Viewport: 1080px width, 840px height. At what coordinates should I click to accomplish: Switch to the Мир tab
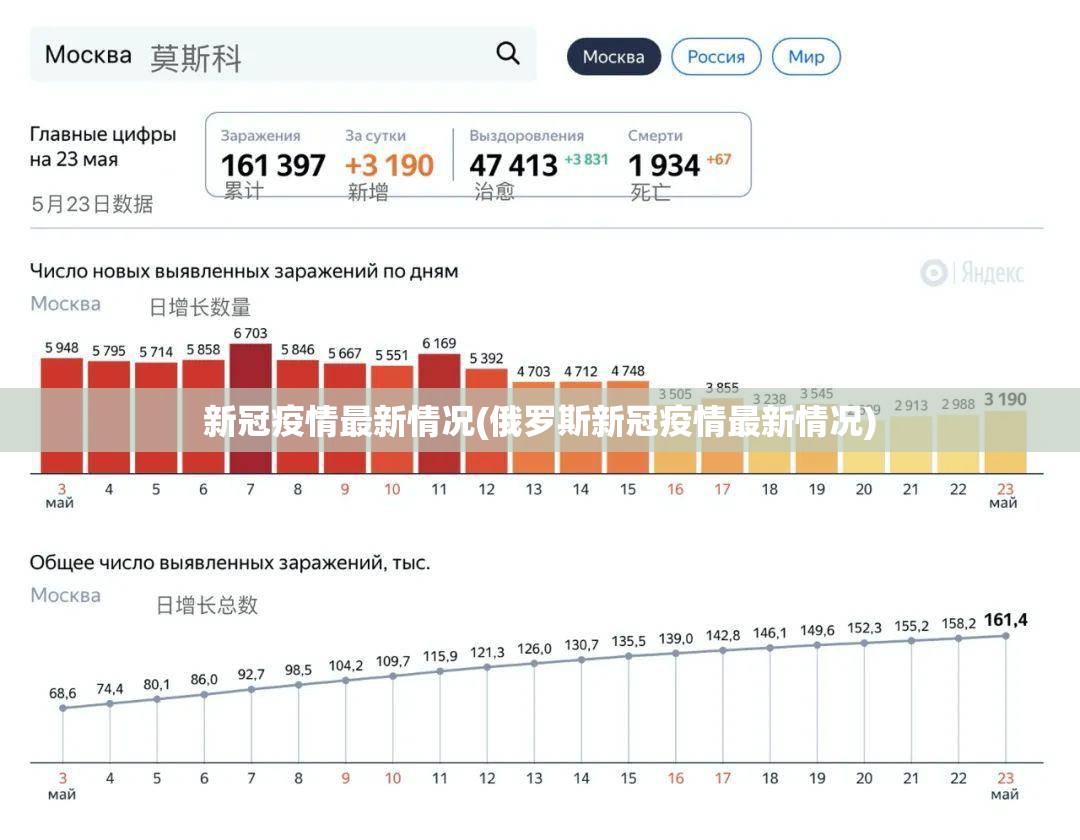[x=806, y=56]
